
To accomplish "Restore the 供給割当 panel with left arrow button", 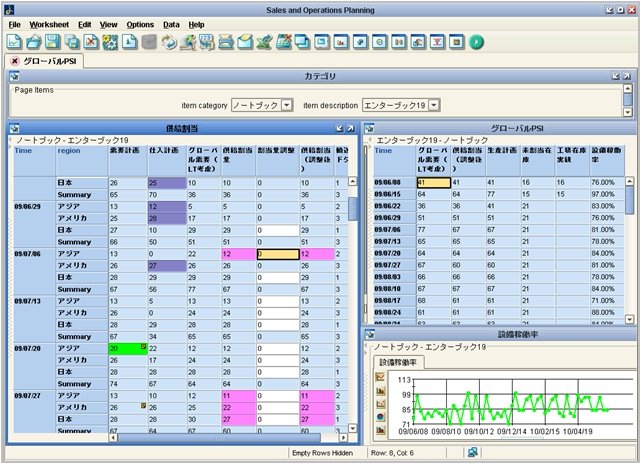I will click(339, 128).
